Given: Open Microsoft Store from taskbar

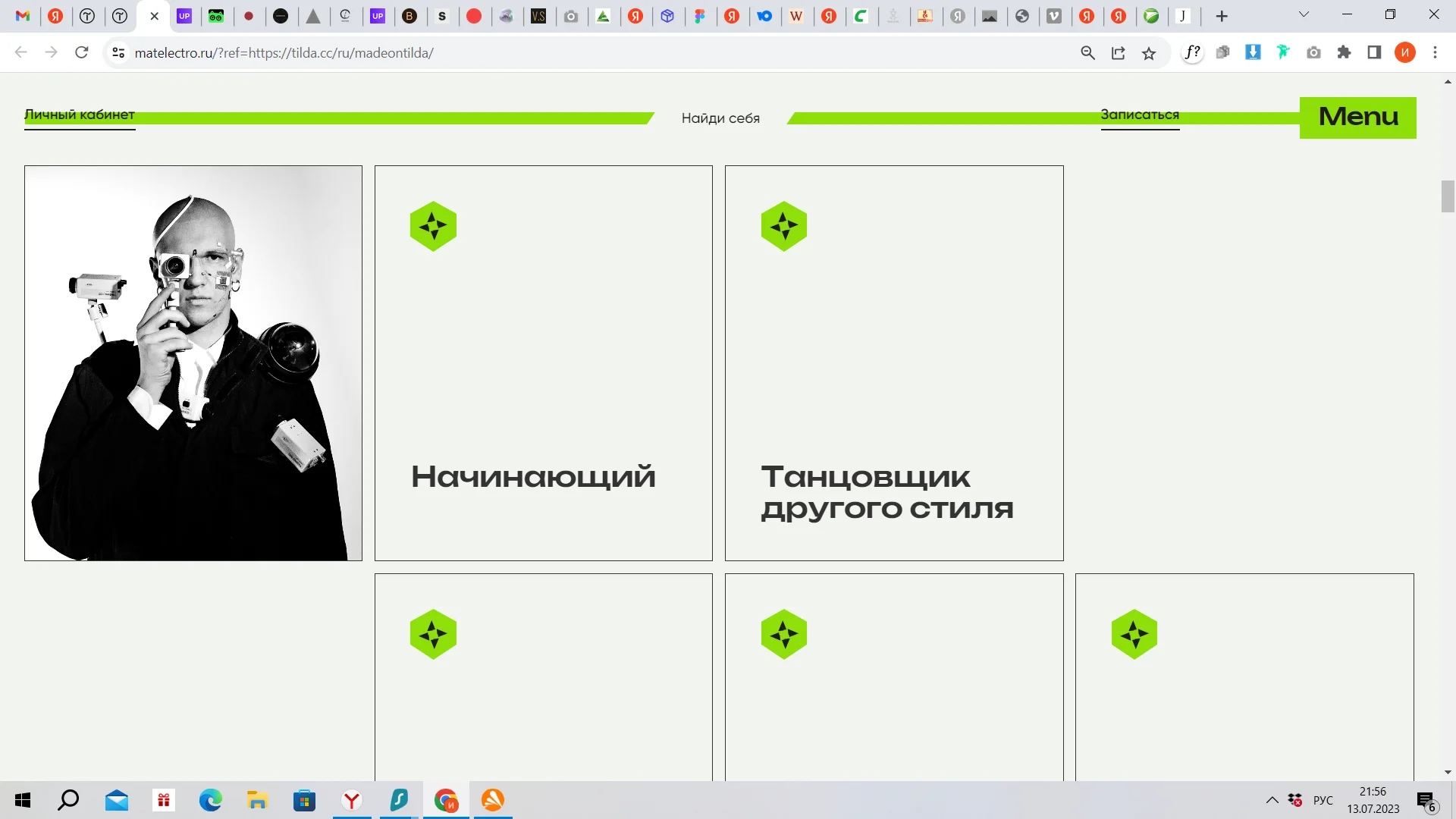Looking at the screenshot, I should pyautogui.click(x=304, y=800).
